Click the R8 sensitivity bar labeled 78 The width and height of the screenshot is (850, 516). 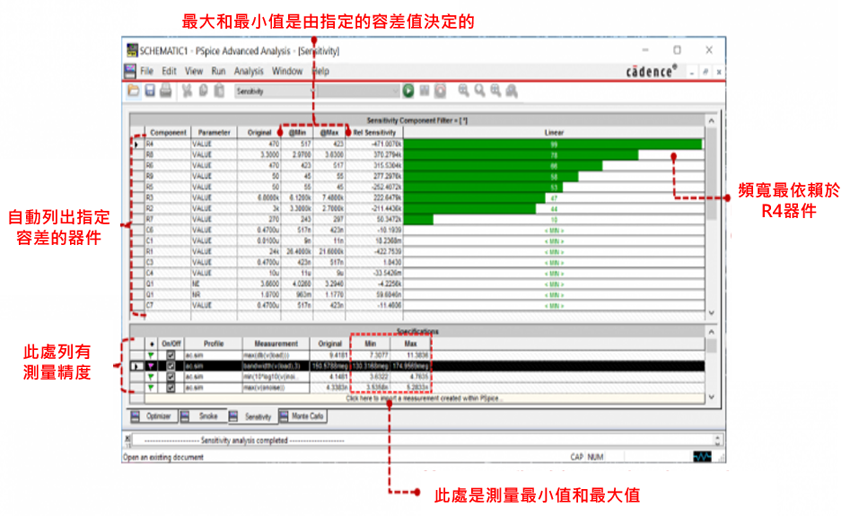(x=521, y=155)
